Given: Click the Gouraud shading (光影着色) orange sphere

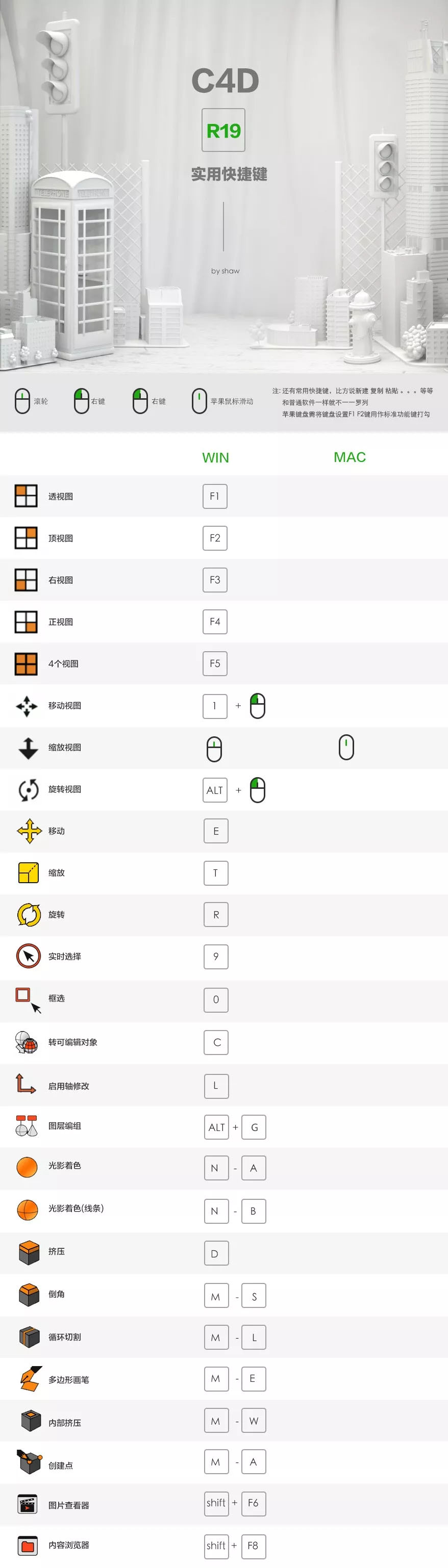Looking at the screenshot, I should [x=28, y=1166].
